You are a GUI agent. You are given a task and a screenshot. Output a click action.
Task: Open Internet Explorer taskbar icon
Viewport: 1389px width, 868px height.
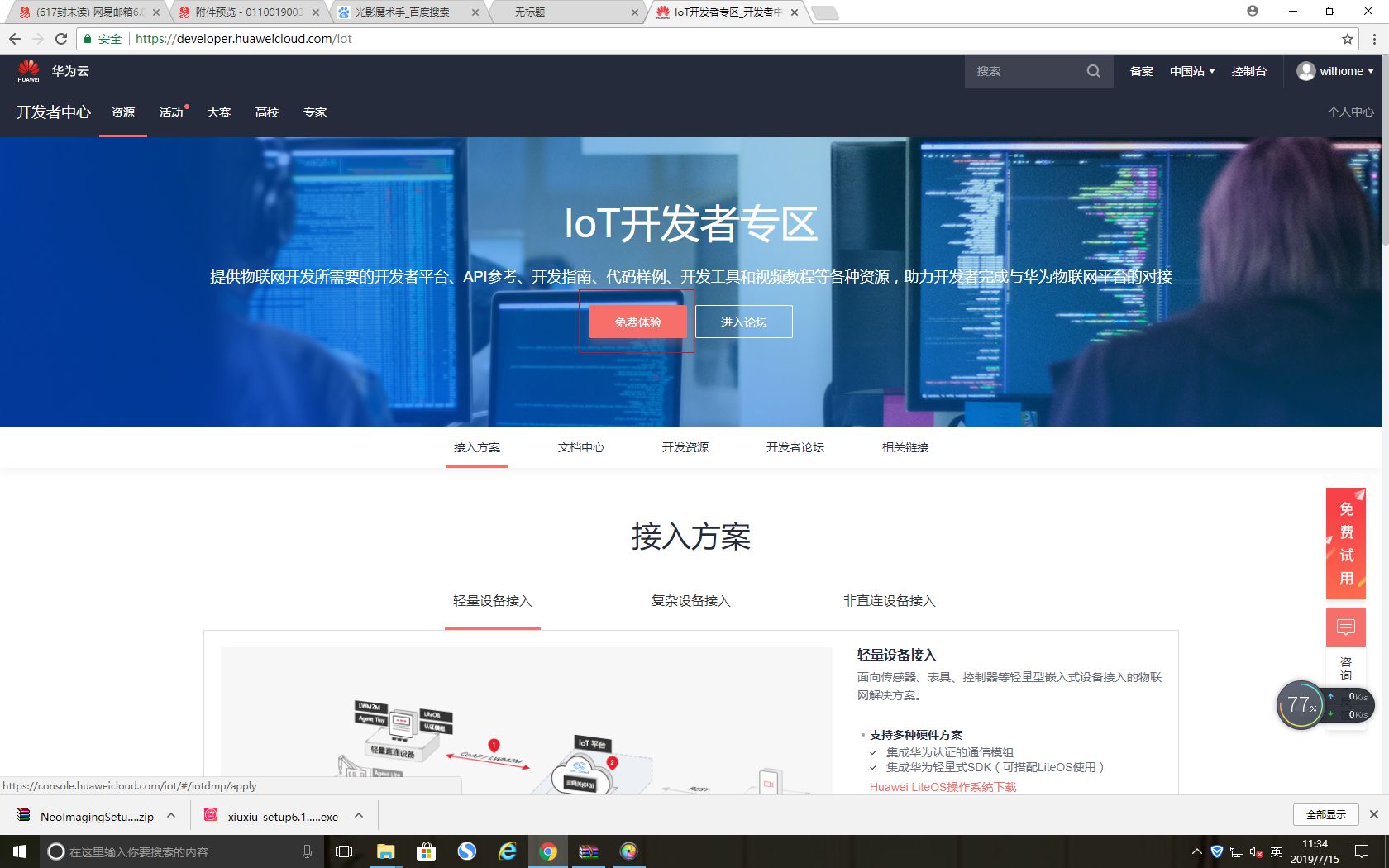pyautogui.click(x=507, y=851)
